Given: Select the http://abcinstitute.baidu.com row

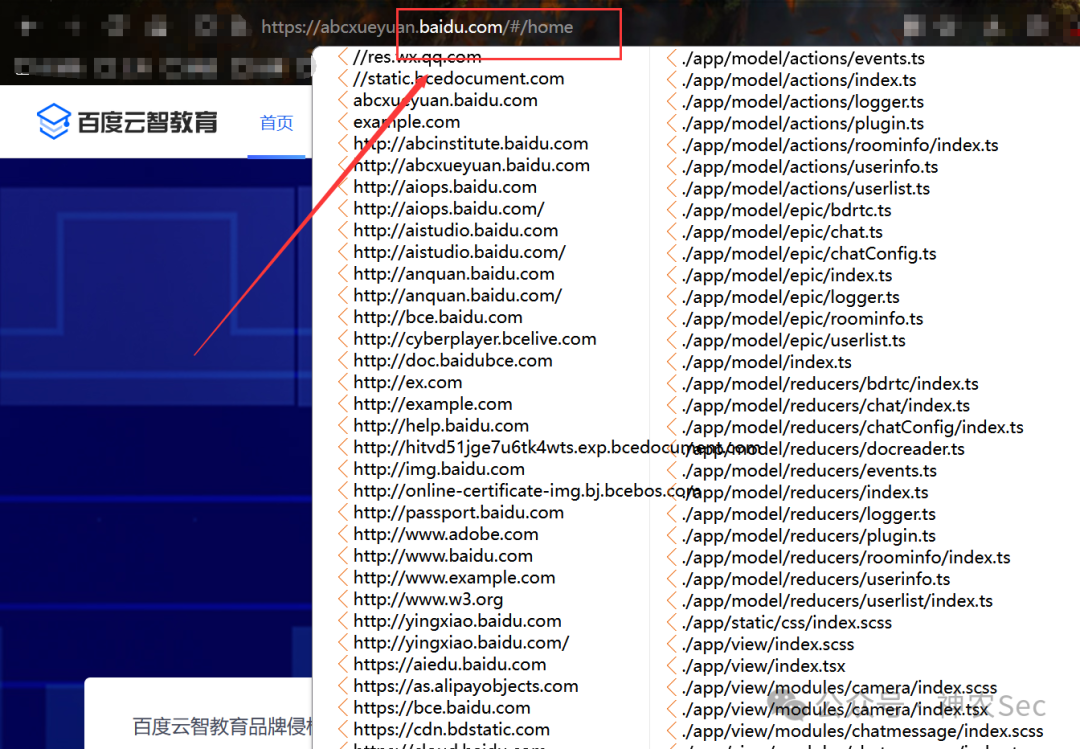Looking at the screenshot, I should point(470,143).
